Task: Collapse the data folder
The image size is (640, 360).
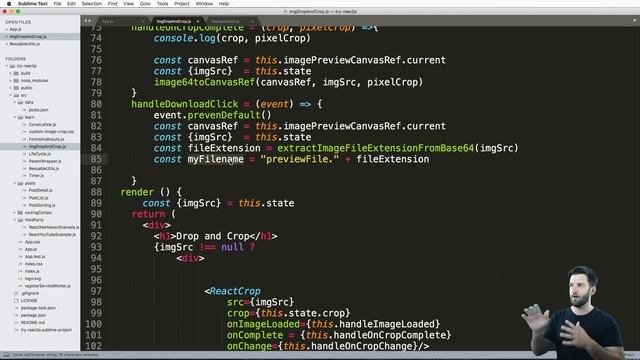Action: point(15,102)
